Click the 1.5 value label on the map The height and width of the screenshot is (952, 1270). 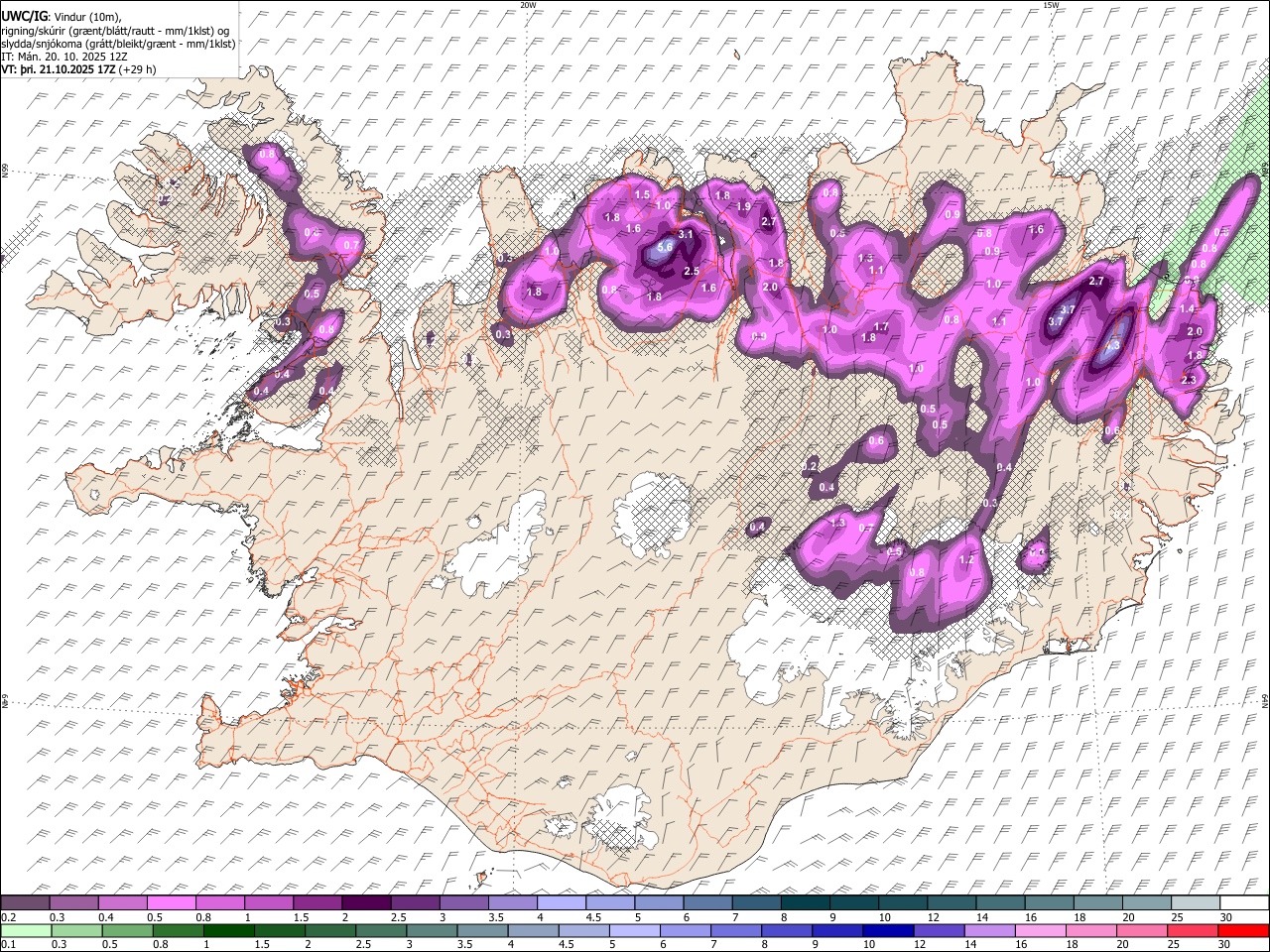tap(642, 195)
